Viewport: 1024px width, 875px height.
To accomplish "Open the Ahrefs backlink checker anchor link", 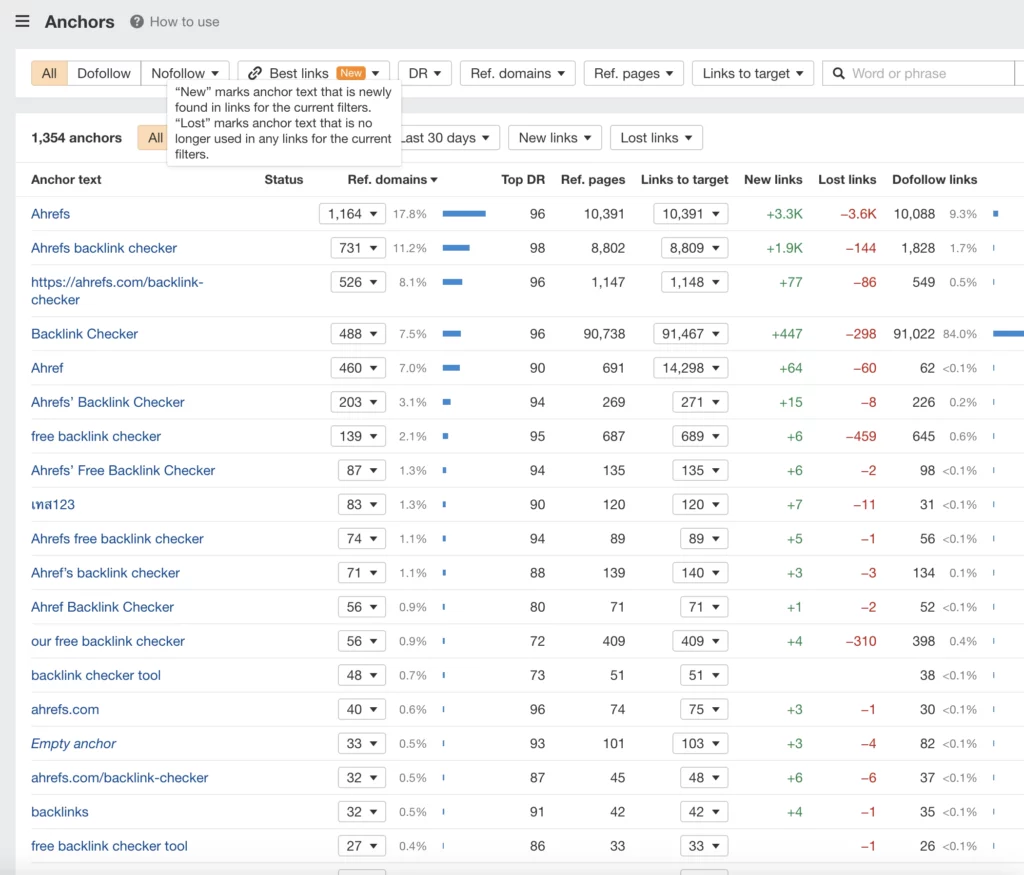I will pos(104,248).
